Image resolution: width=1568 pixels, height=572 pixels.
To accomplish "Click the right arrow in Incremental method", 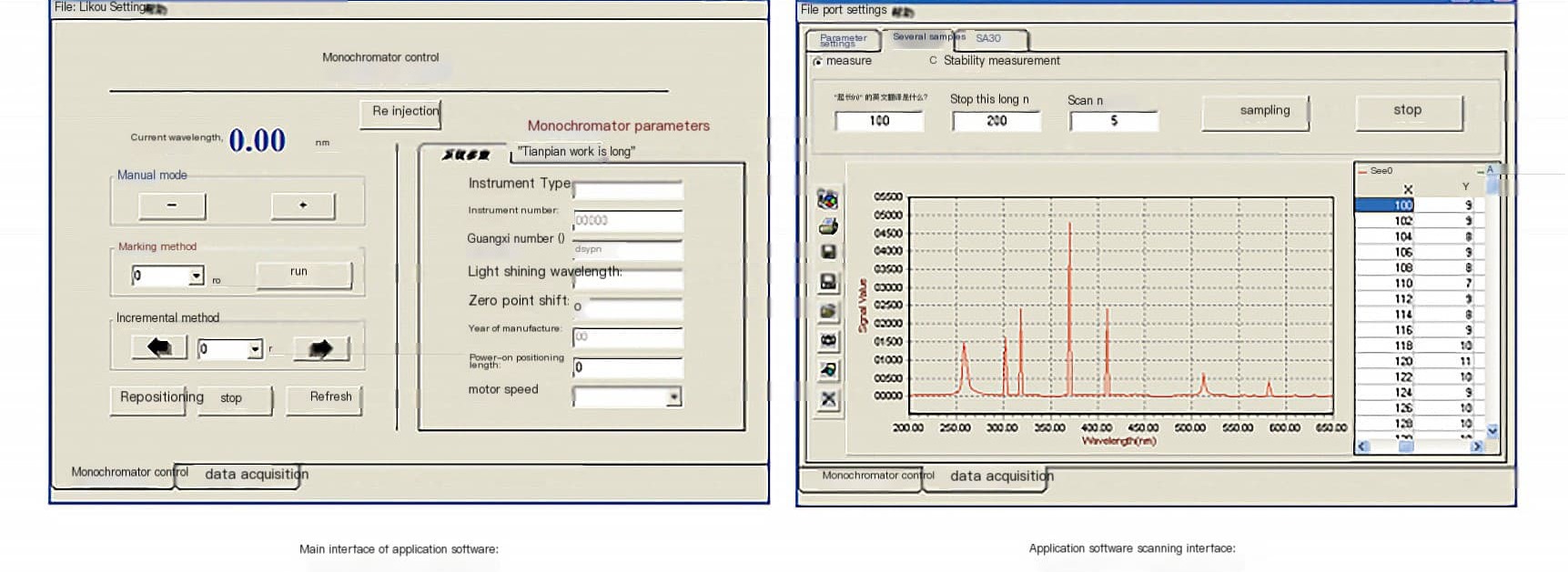I will (x=320, y=349).
